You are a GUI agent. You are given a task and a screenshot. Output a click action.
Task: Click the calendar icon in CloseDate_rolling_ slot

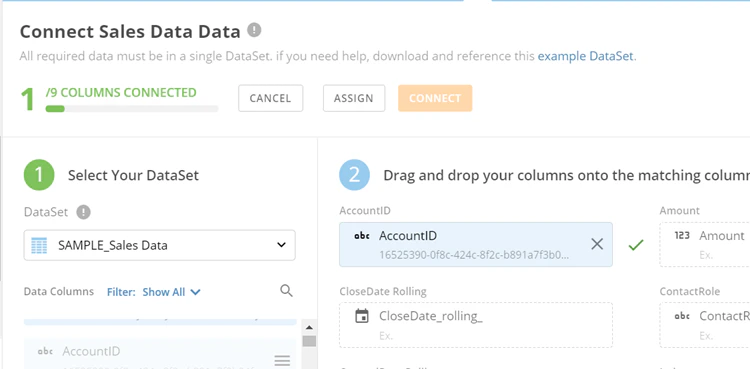click(362, 316)
